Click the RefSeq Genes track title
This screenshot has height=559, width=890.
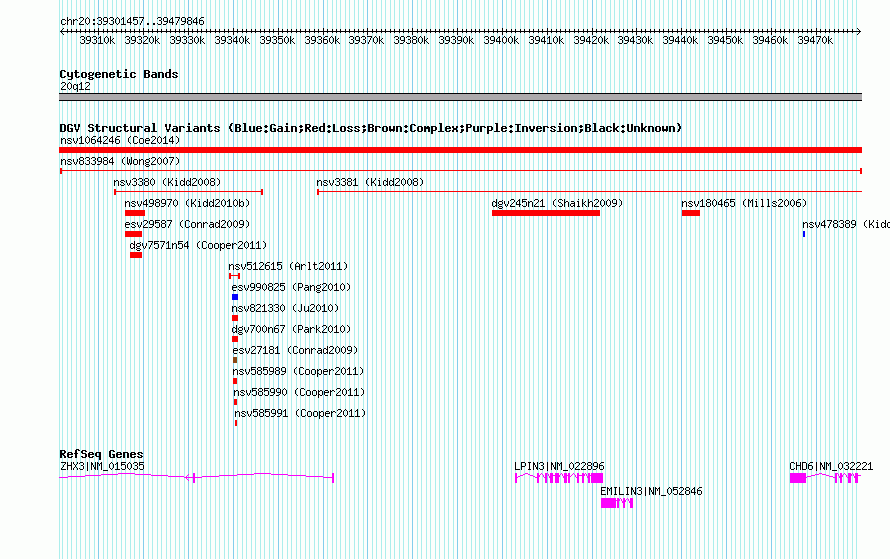[101, 454]
